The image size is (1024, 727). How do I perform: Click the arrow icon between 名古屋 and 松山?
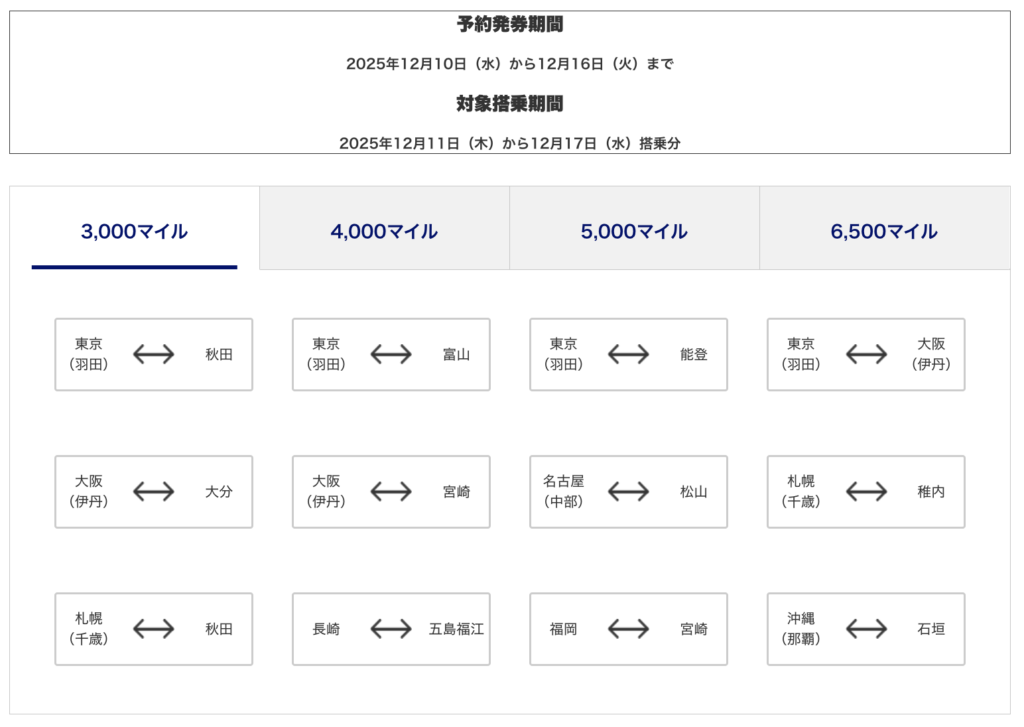pos(628,492)
